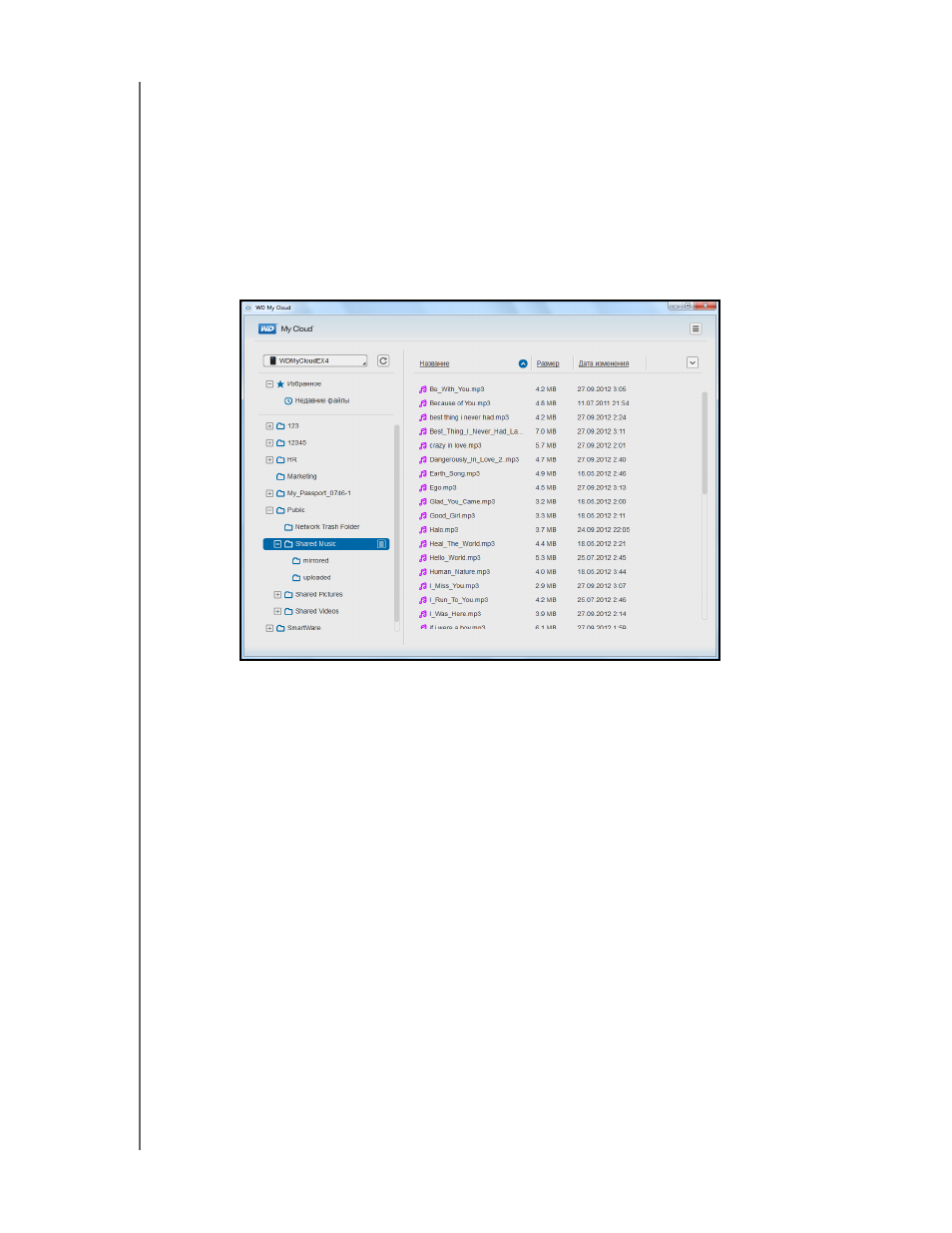Click the details icon on the Shared Music row
Screen dimensions: 952x1233
[381, 544]
